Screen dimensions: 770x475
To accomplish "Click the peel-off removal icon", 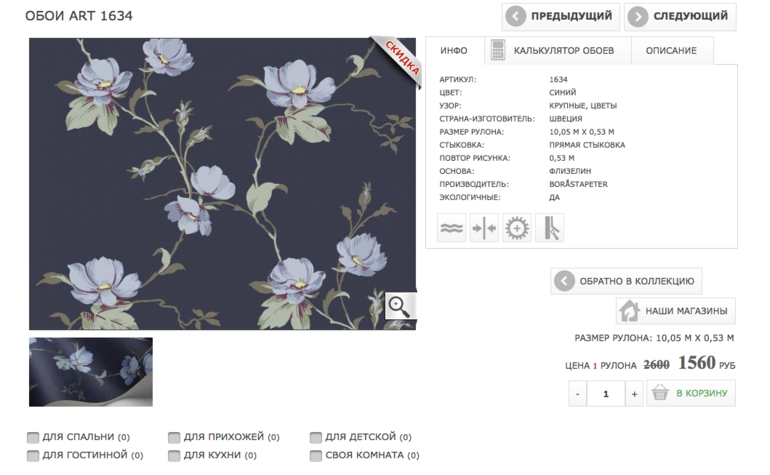I will click(x=550, y=228).
